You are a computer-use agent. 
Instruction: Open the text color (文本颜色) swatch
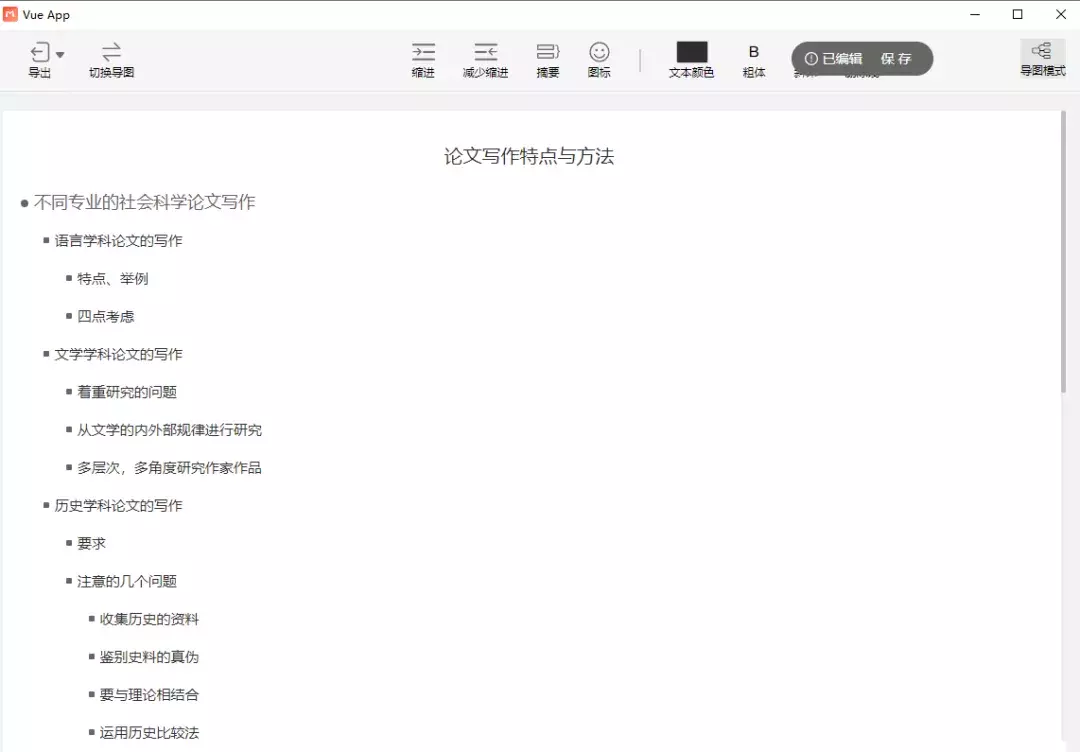point(691,52)
